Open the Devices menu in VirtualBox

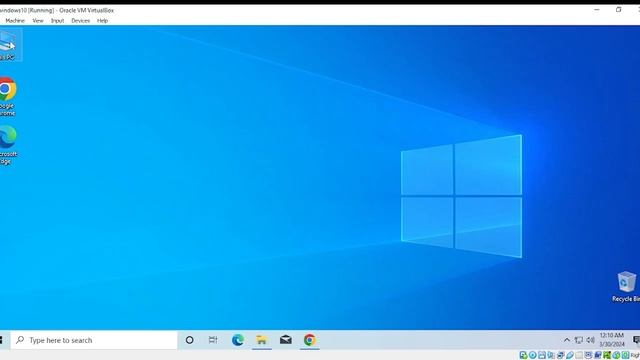tap(80, 20)
